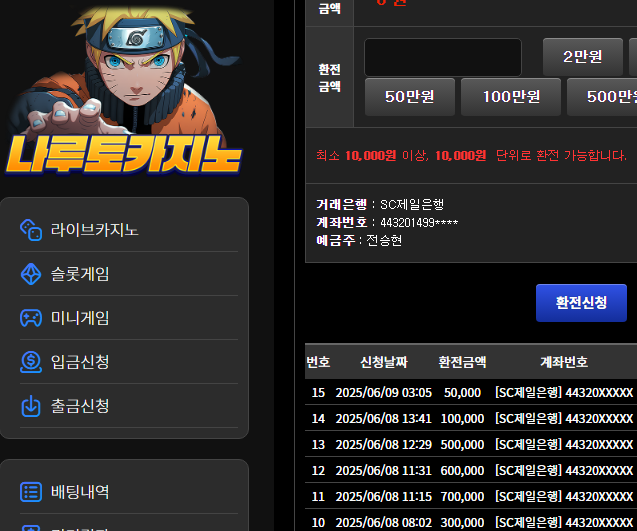Screen dimensions: 637x531
Task: Select date 2025/06/09 03:05 in history
Action: click(384, 392)
